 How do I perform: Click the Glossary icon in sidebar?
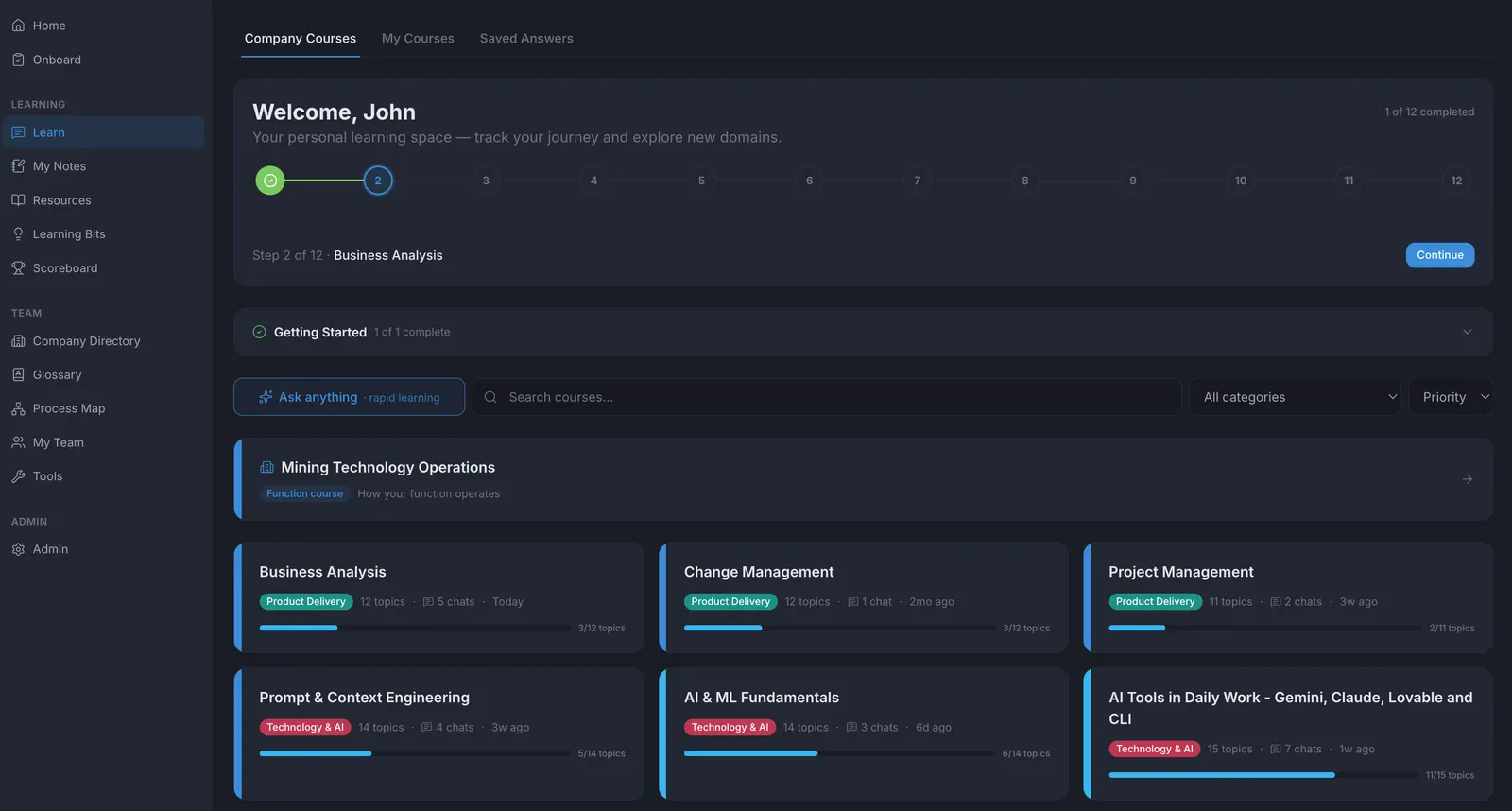(x=18, y=375)
